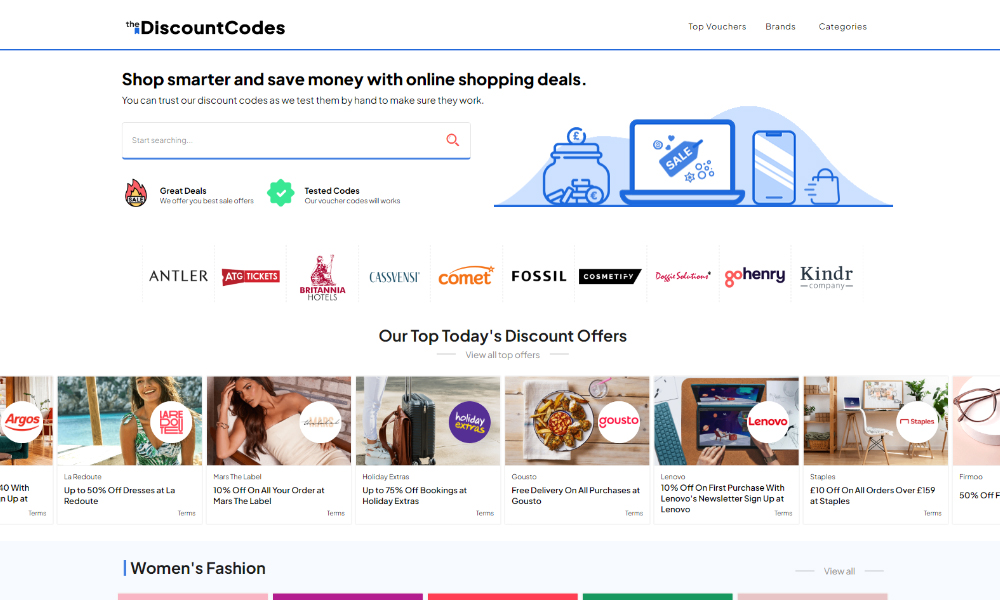Choose the Britannia Hotels logo
Viewport: 1000px width, 600px height.
point(323,277)
